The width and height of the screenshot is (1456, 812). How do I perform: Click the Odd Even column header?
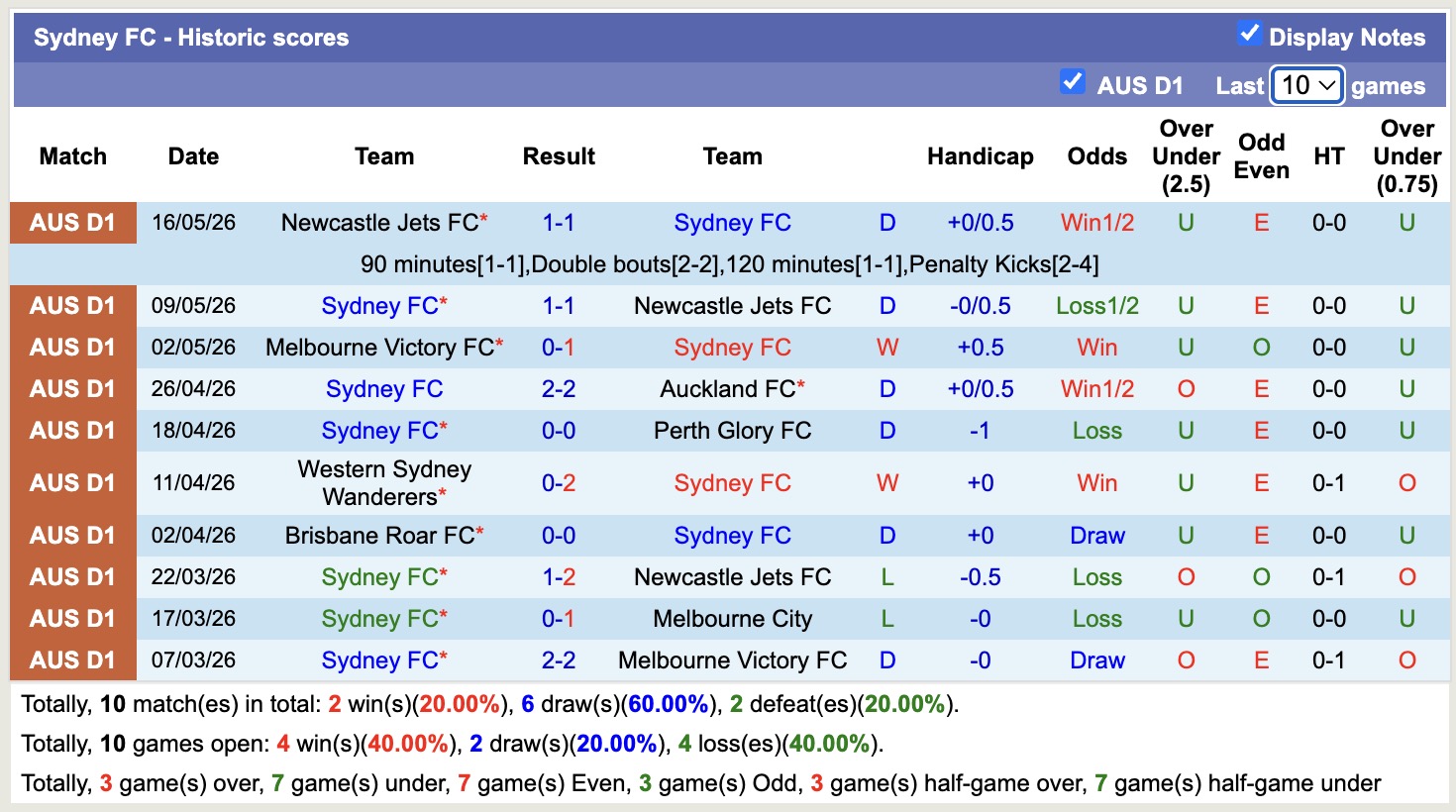[x=1262, y=156]
